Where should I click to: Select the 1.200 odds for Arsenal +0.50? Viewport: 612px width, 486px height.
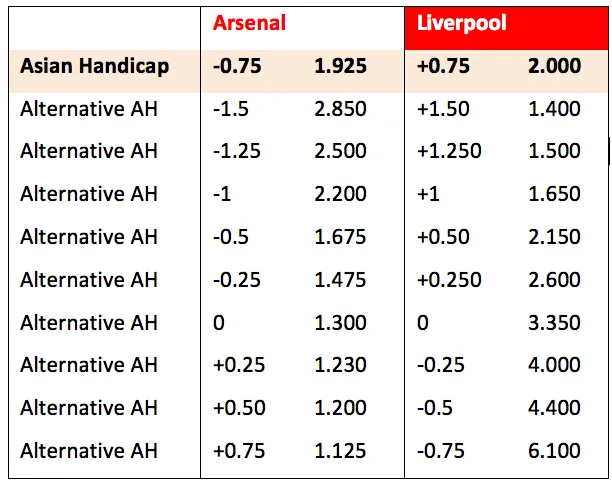341,408
